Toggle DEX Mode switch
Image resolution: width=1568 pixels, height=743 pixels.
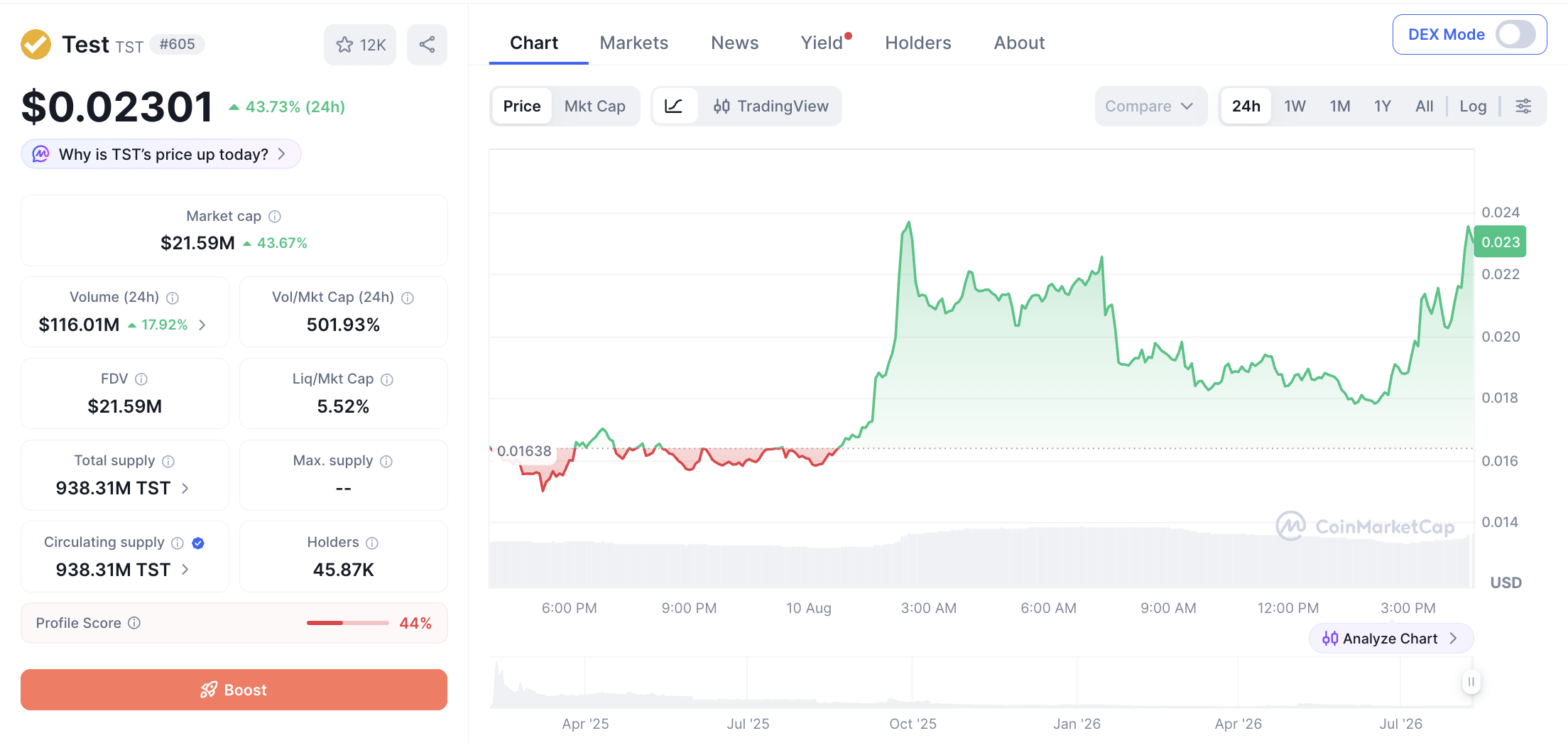[1516, 34]
